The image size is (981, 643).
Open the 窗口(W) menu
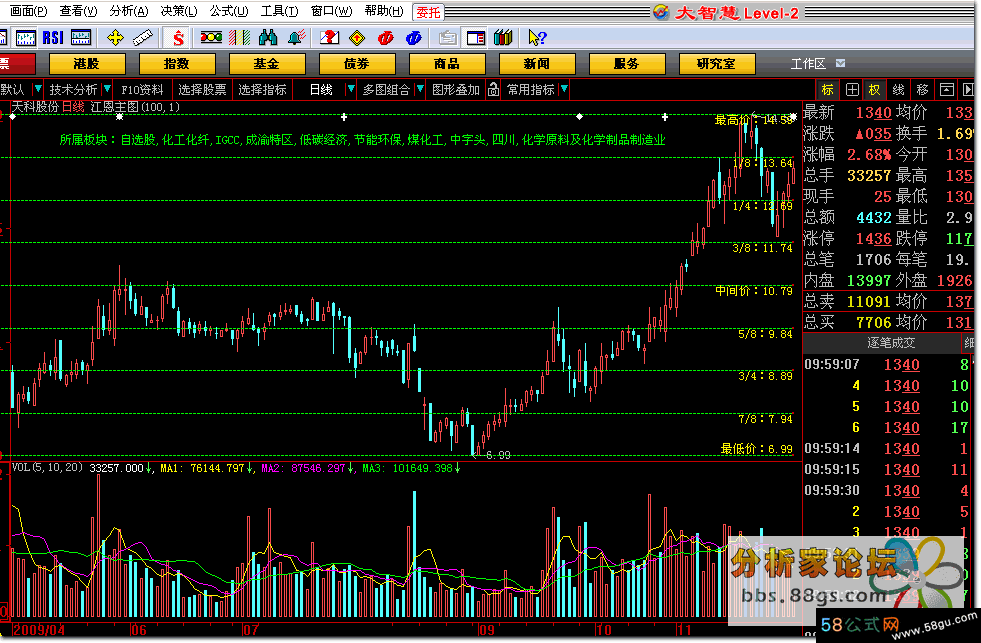pos(332,11)
